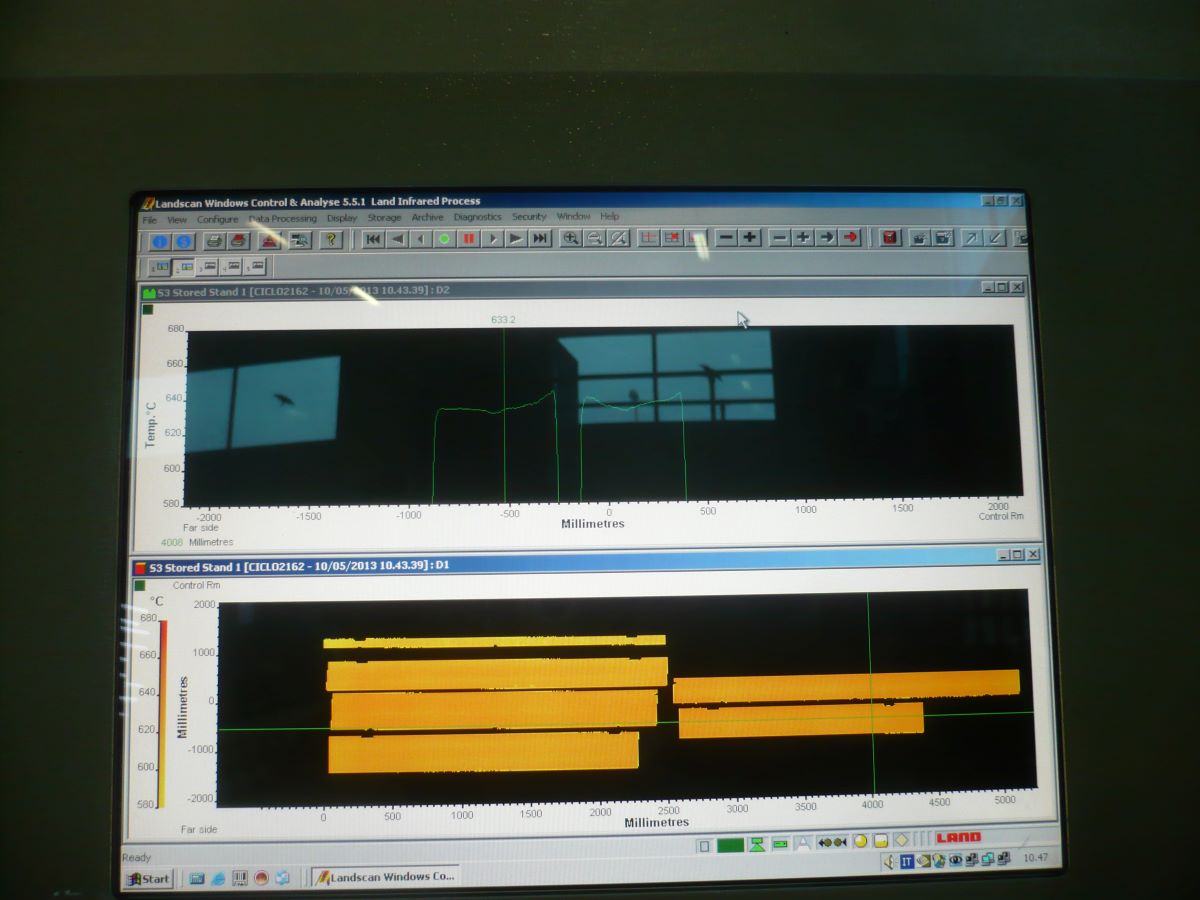Open the Data Processing menu
This screenshot has height=900, width=1200.
tap(283, 218)
